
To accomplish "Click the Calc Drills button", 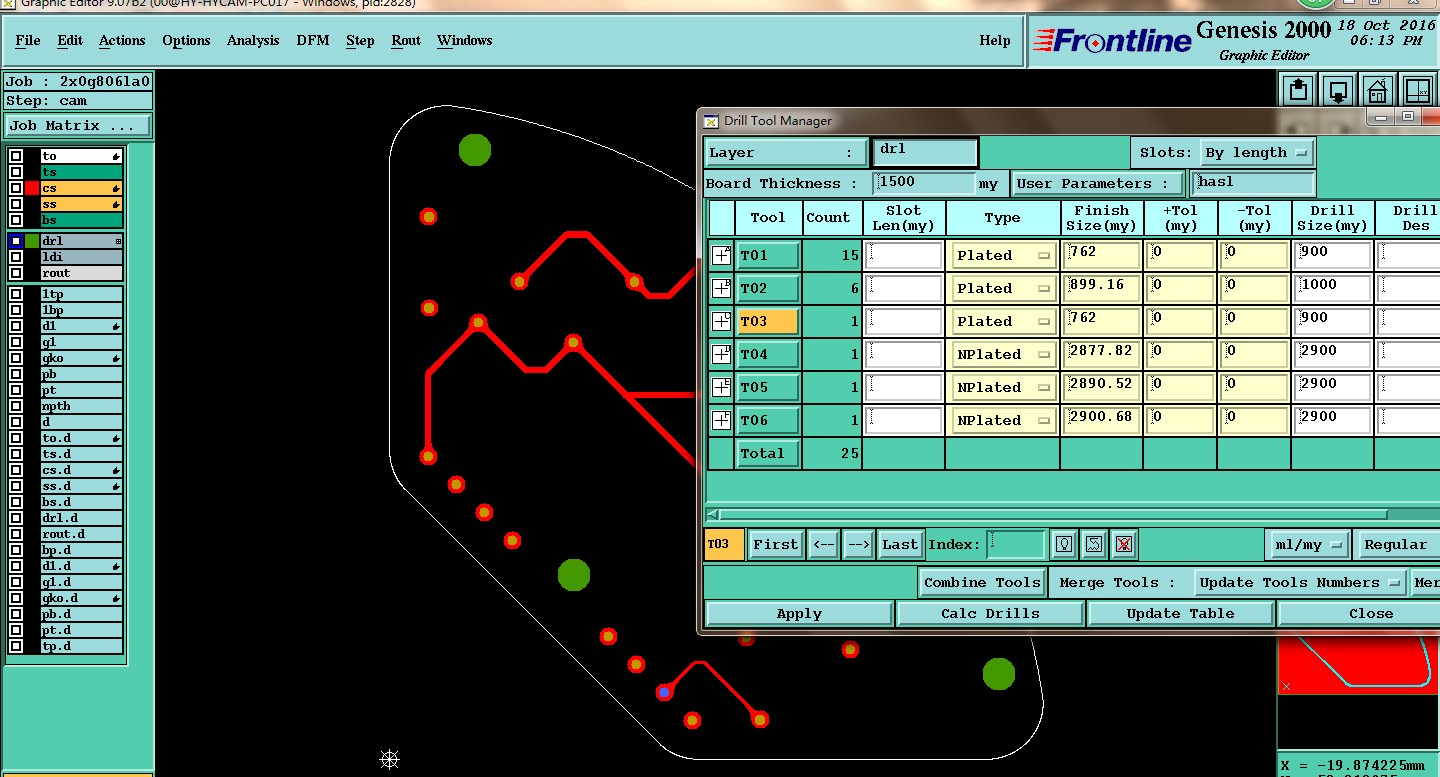I will [x=990, y=614].
